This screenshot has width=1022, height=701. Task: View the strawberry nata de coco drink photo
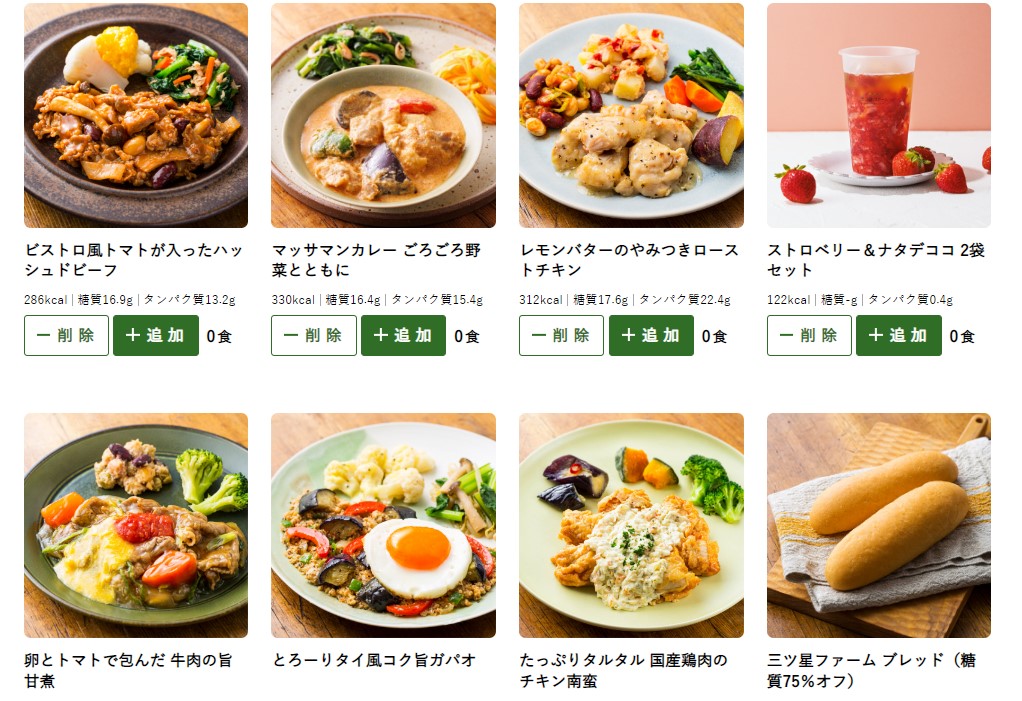click(x=879, y=115)
